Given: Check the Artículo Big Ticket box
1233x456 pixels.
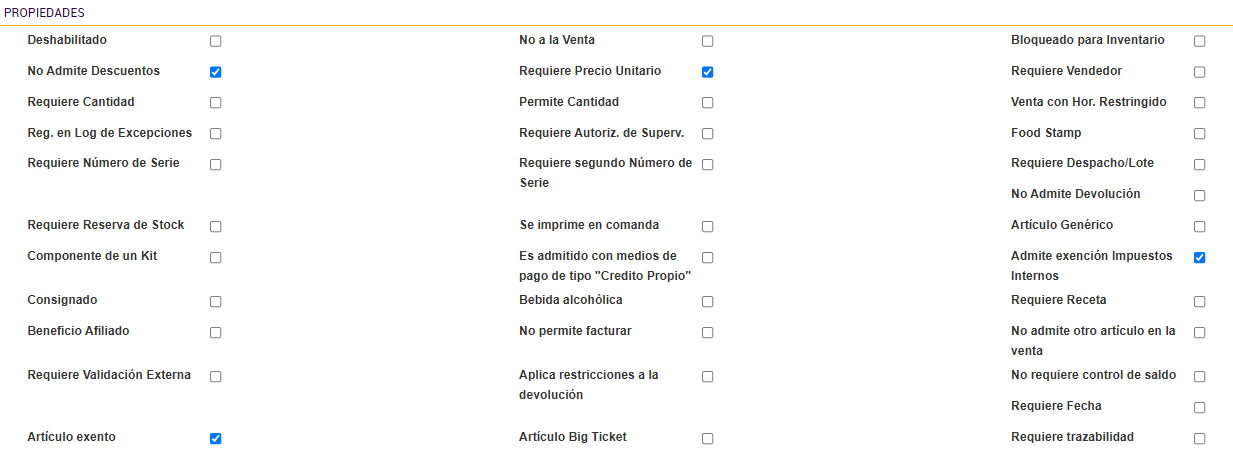Looking at the screenshot, I should pyautogui.click(x=708, y=439).
